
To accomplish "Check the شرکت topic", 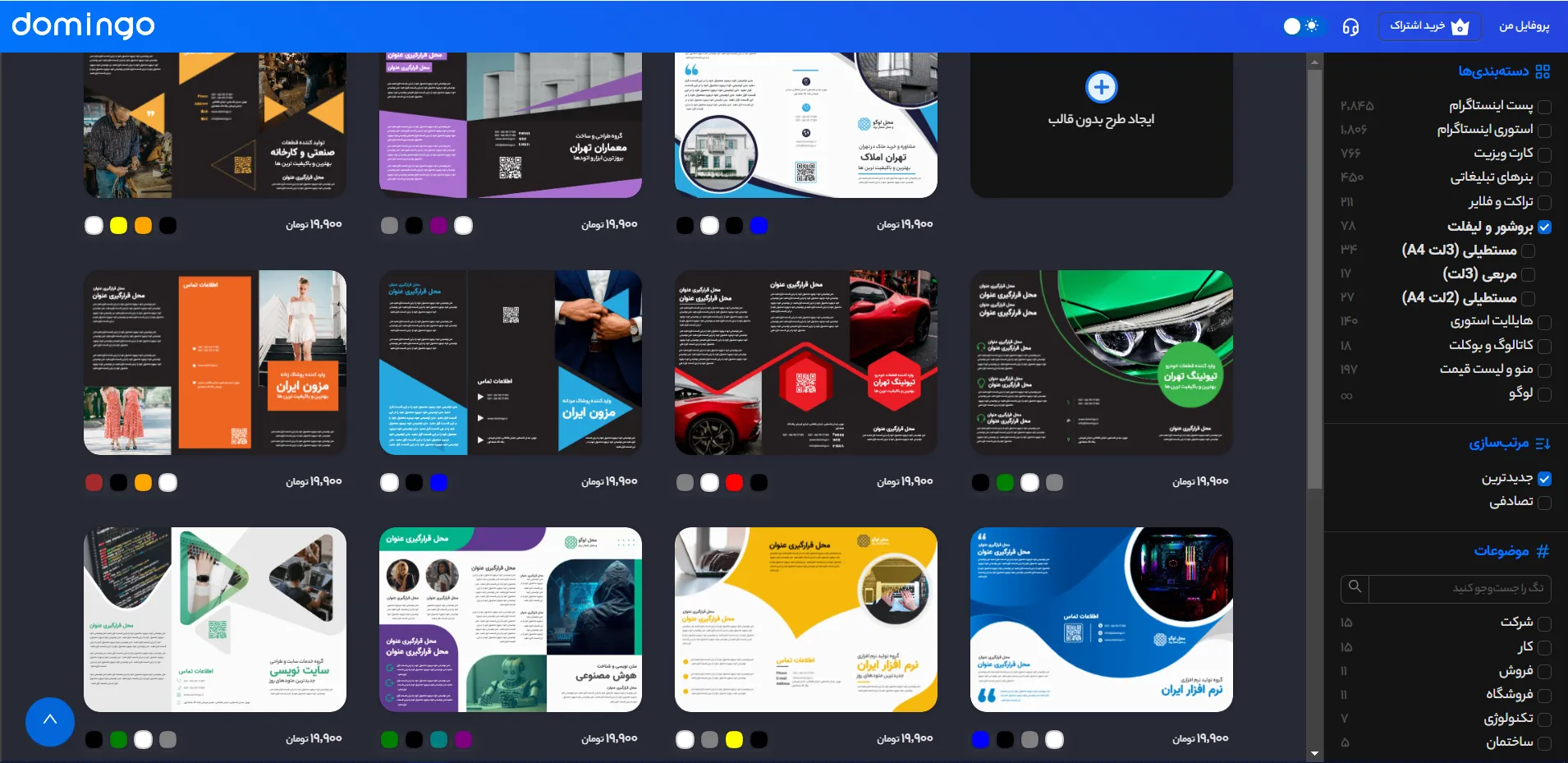I will pyautogui.click(x=1544, y=623).
